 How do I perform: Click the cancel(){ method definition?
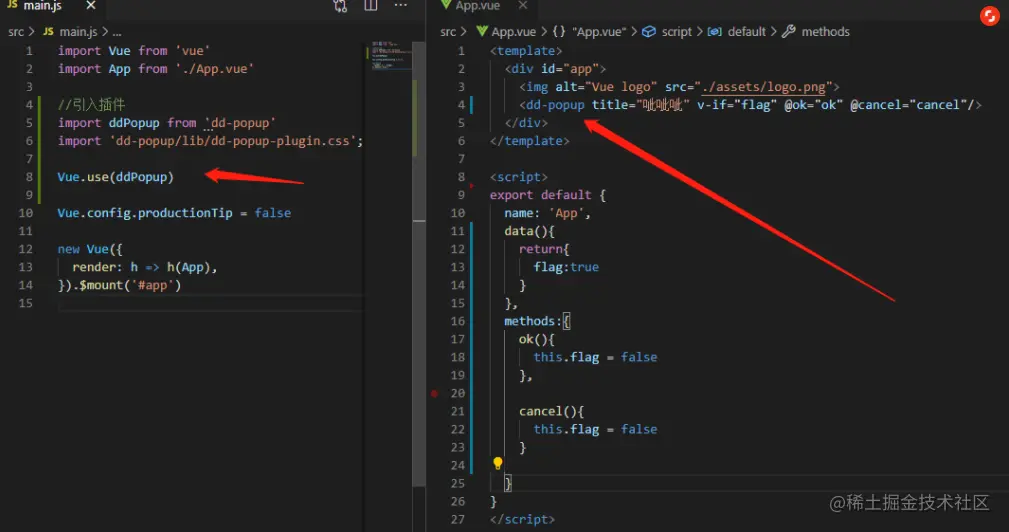coord(551,411)
